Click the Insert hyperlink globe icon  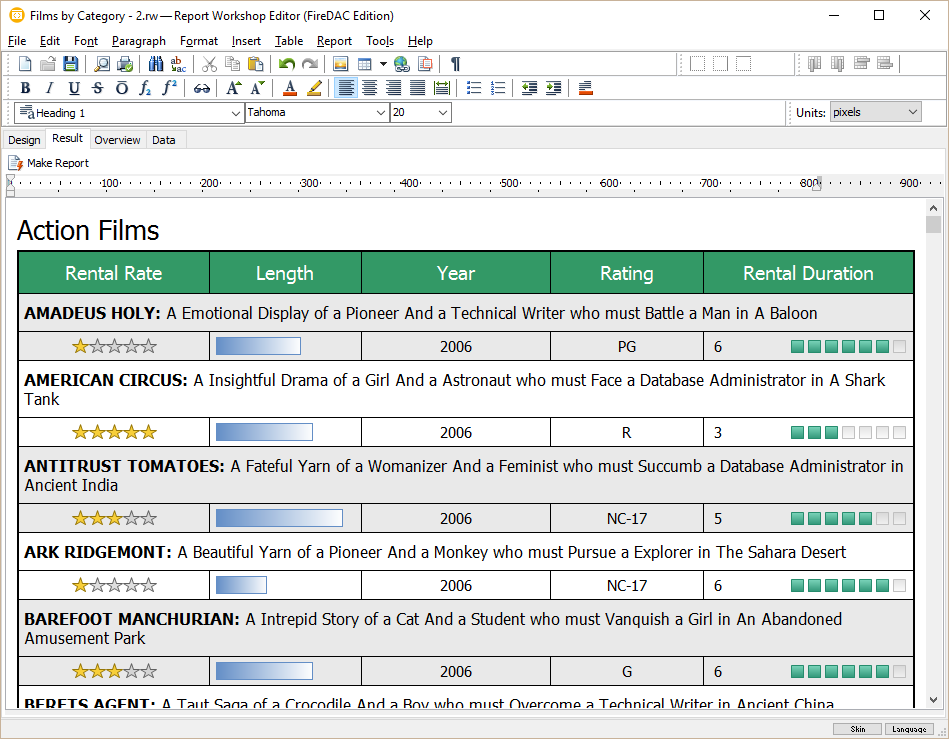[401, 64]
